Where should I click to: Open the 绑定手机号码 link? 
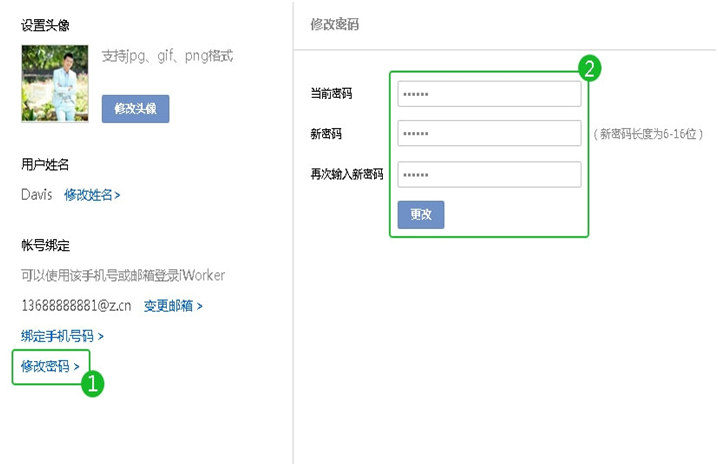(x=62, y=336)
